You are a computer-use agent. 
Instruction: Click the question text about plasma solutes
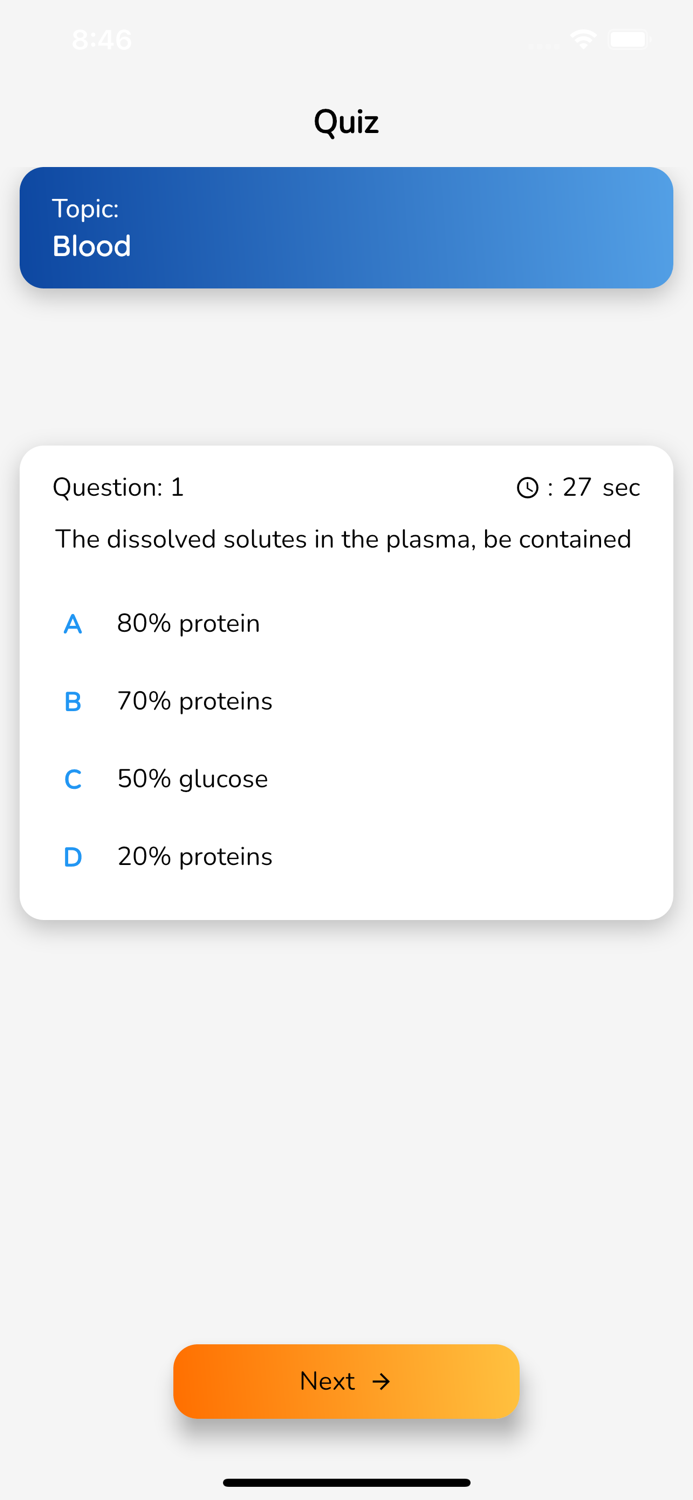[344, 539]
